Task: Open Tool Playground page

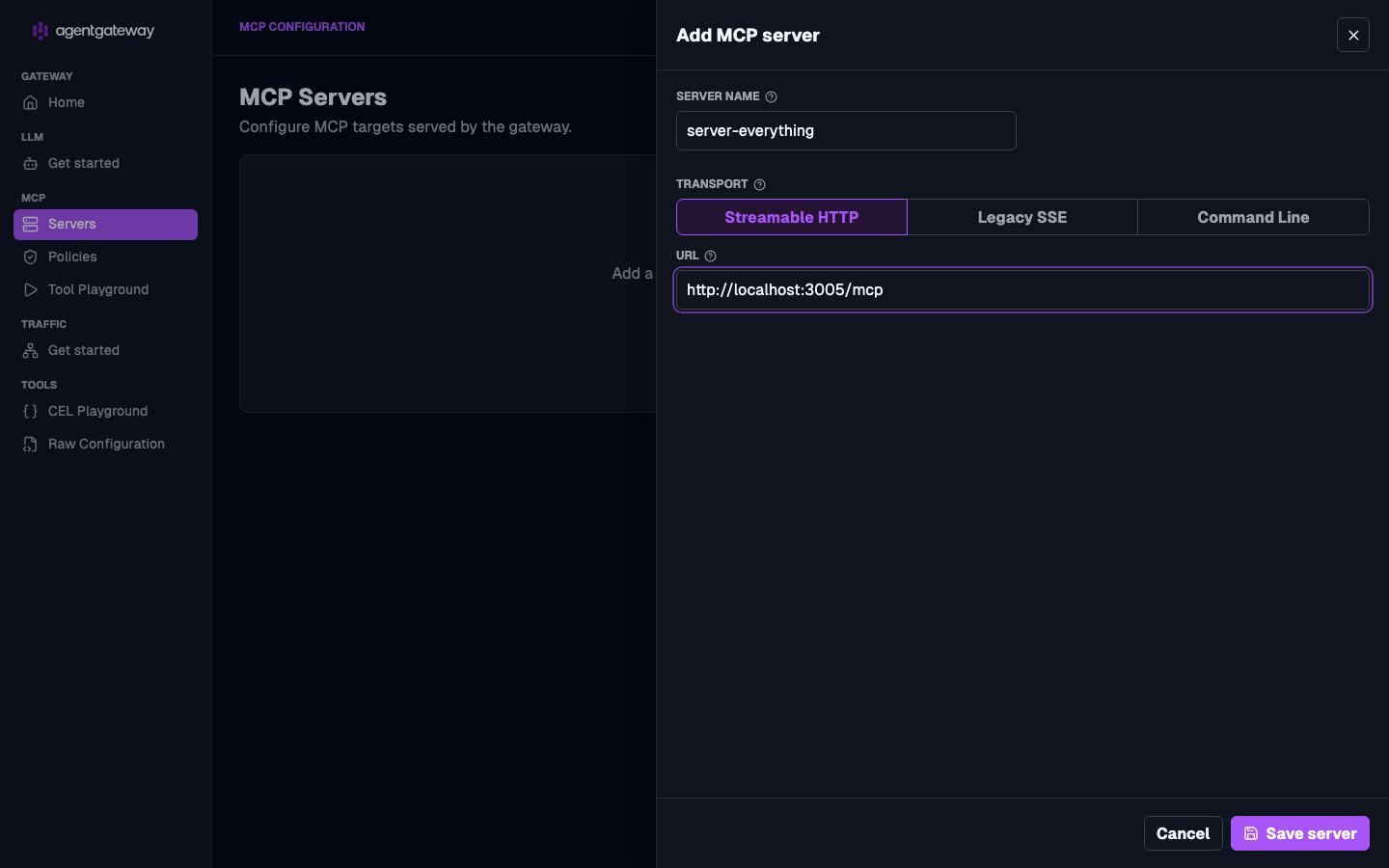Action: point(105,289)
